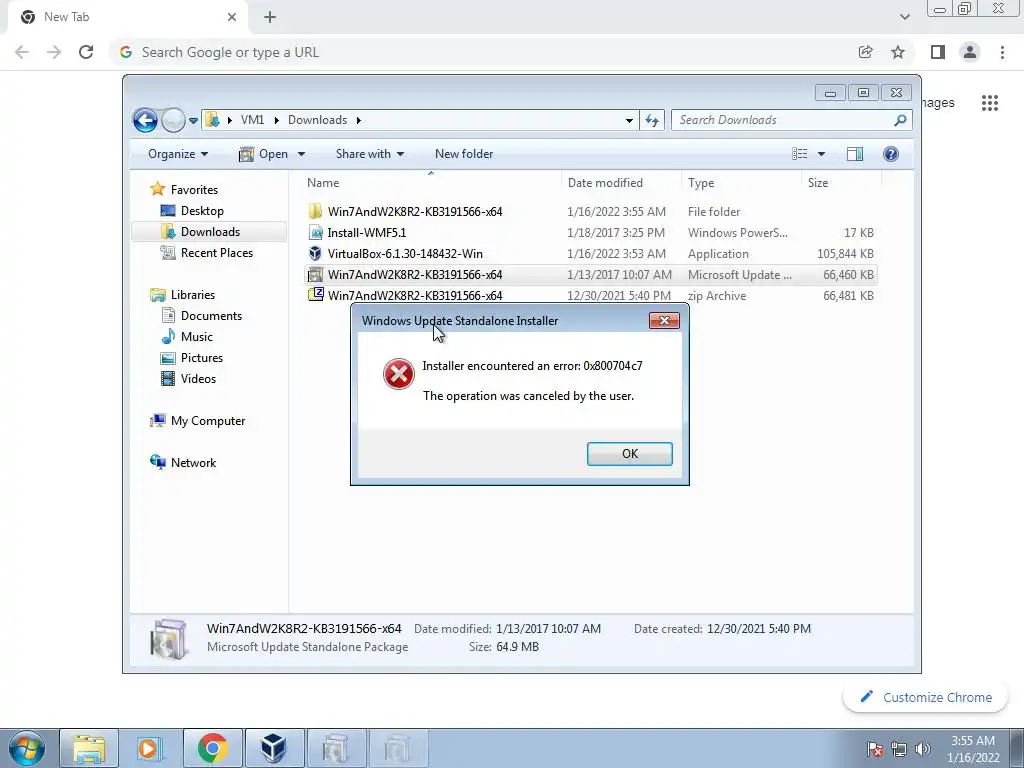
Task: Open recent locations dropdown next to nav arrows
Action: click(193, 121)
